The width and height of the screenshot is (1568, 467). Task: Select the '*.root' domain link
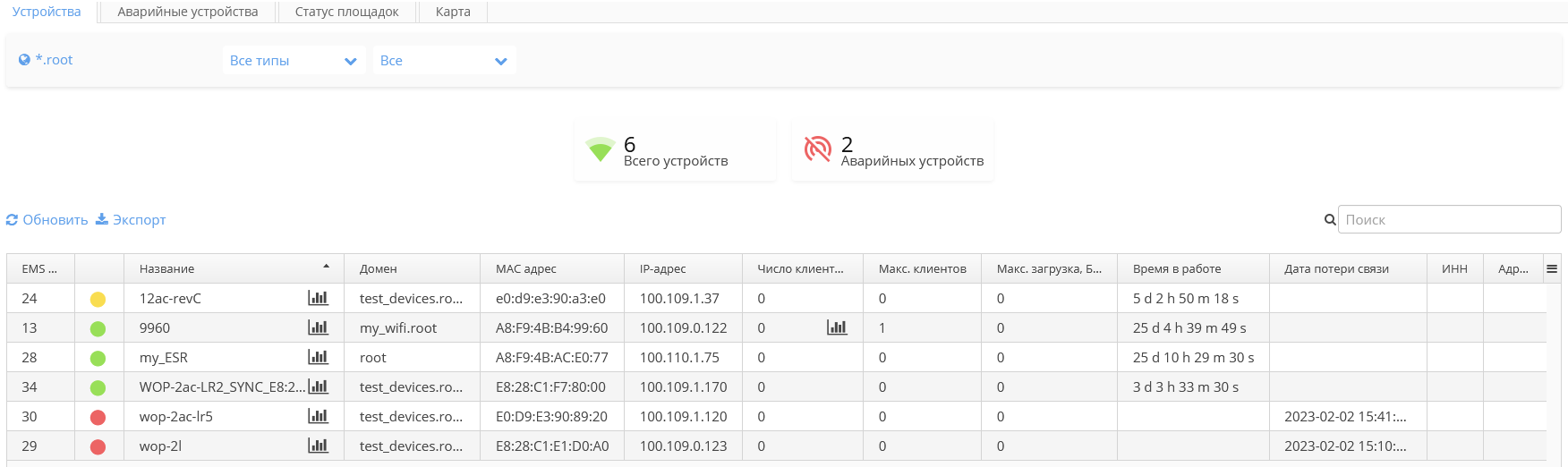click(54, 60)
